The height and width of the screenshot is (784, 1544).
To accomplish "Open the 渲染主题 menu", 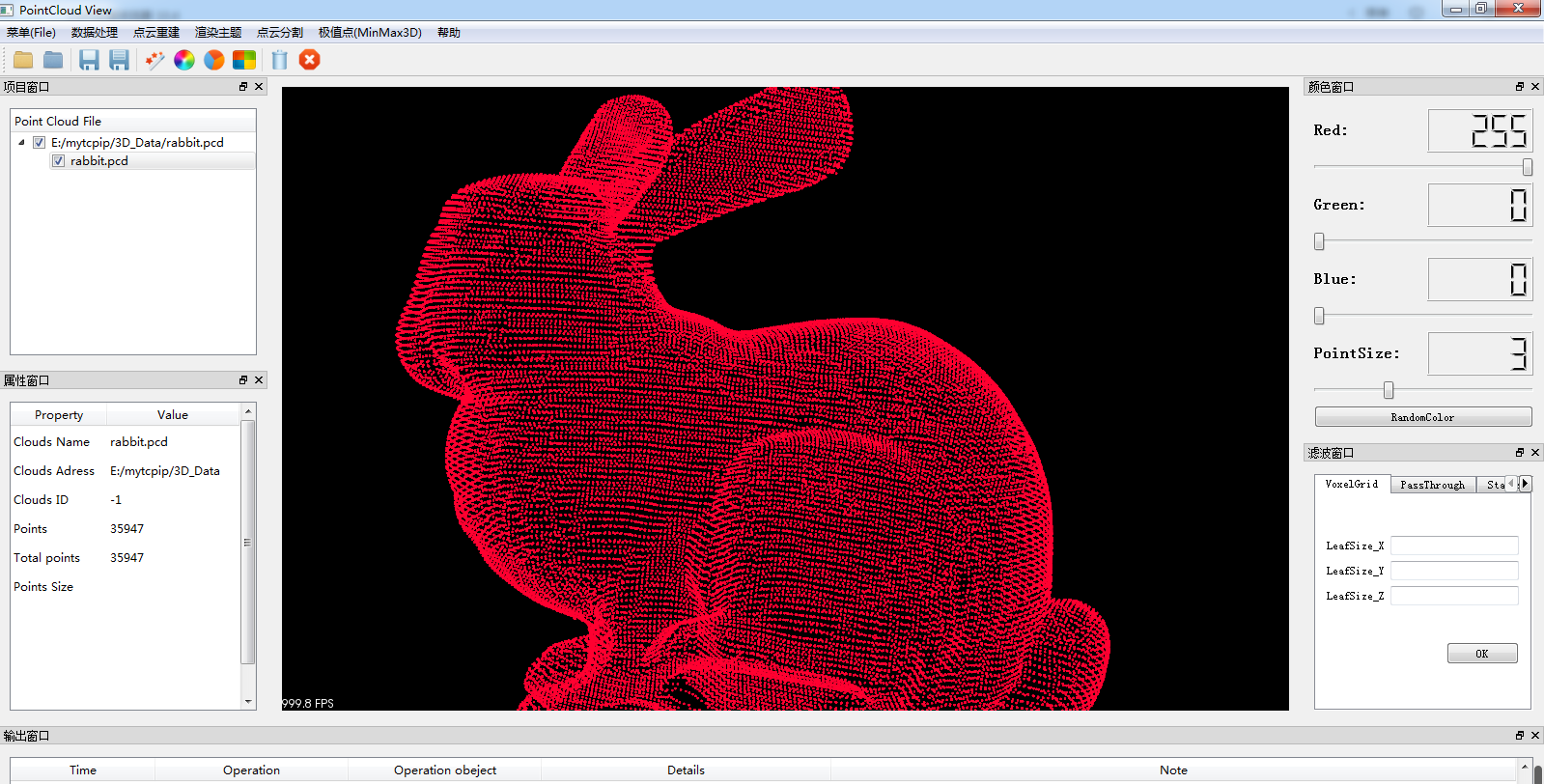I will pos(218,33).
